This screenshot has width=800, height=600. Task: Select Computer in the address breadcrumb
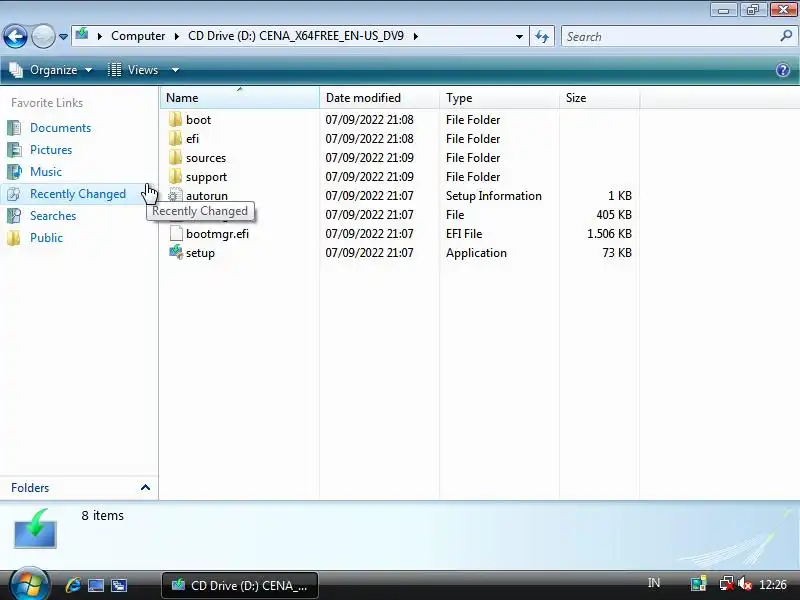(138, 36)
